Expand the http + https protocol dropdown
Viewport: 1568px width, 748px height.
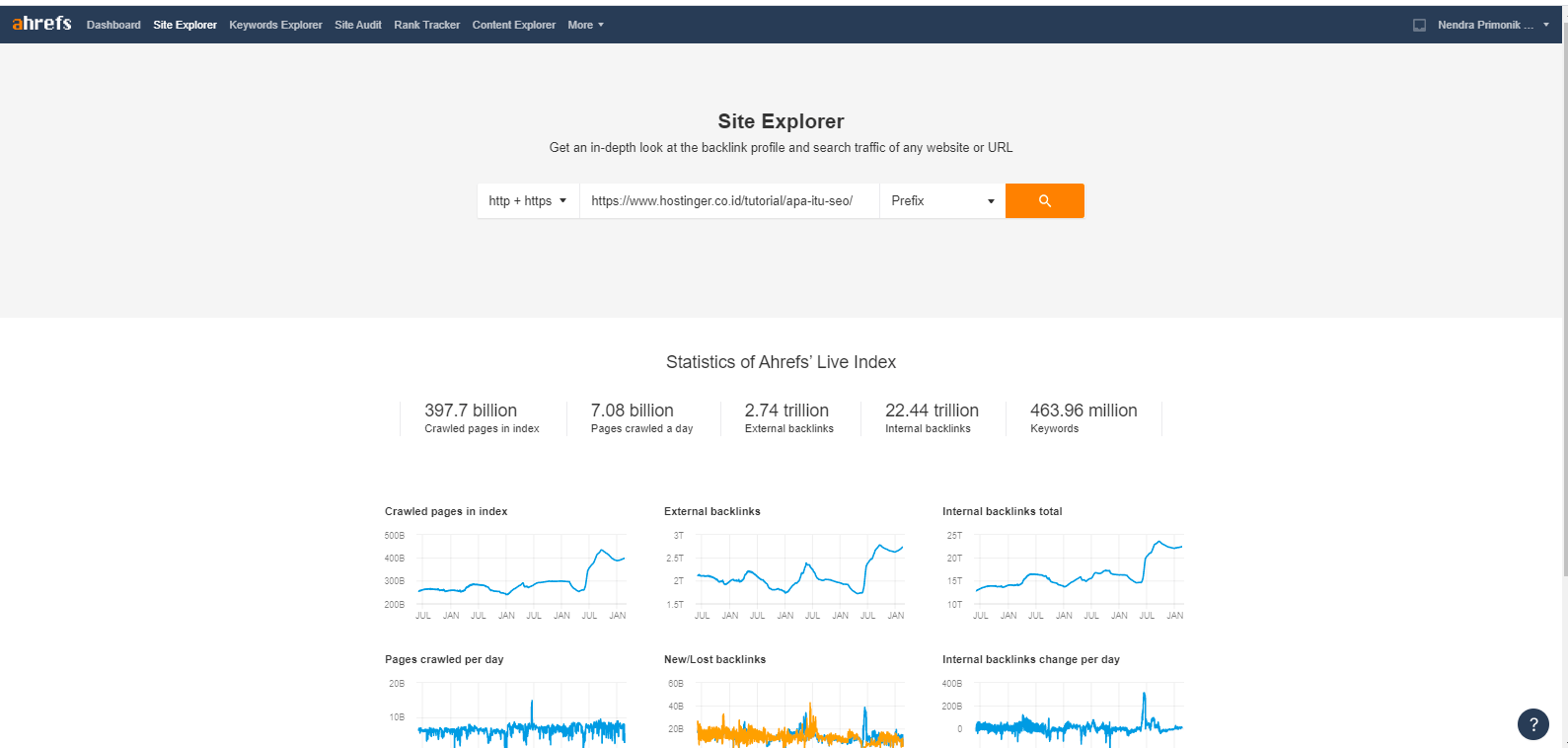528,200
